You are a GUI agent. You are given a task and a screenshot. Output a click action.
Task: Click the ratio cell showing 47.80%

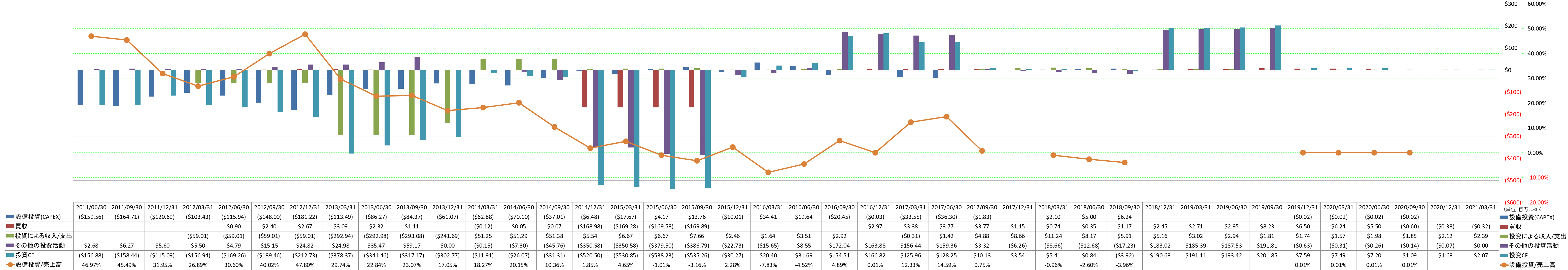(x=305, y=266)
